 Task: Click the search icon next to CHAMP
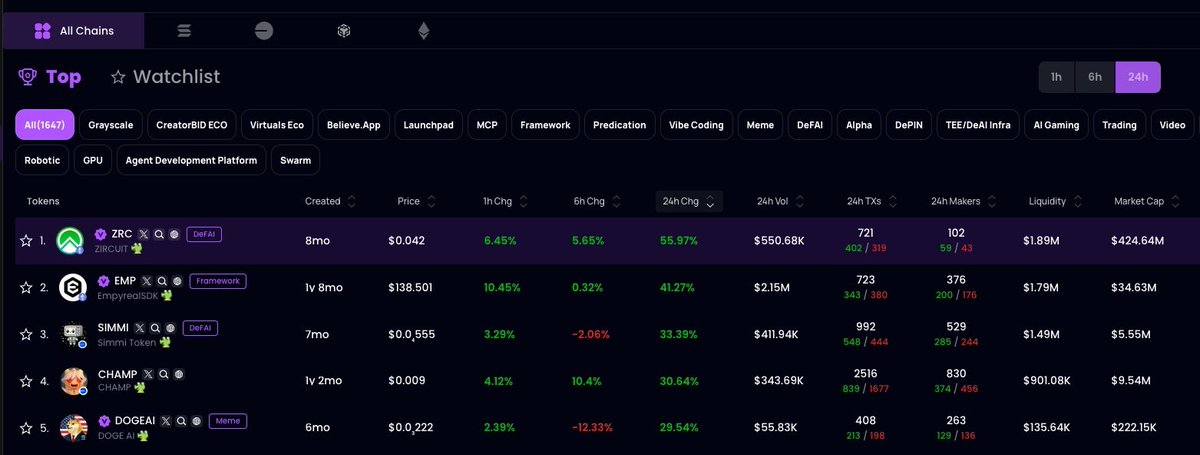tap(164, 374)
